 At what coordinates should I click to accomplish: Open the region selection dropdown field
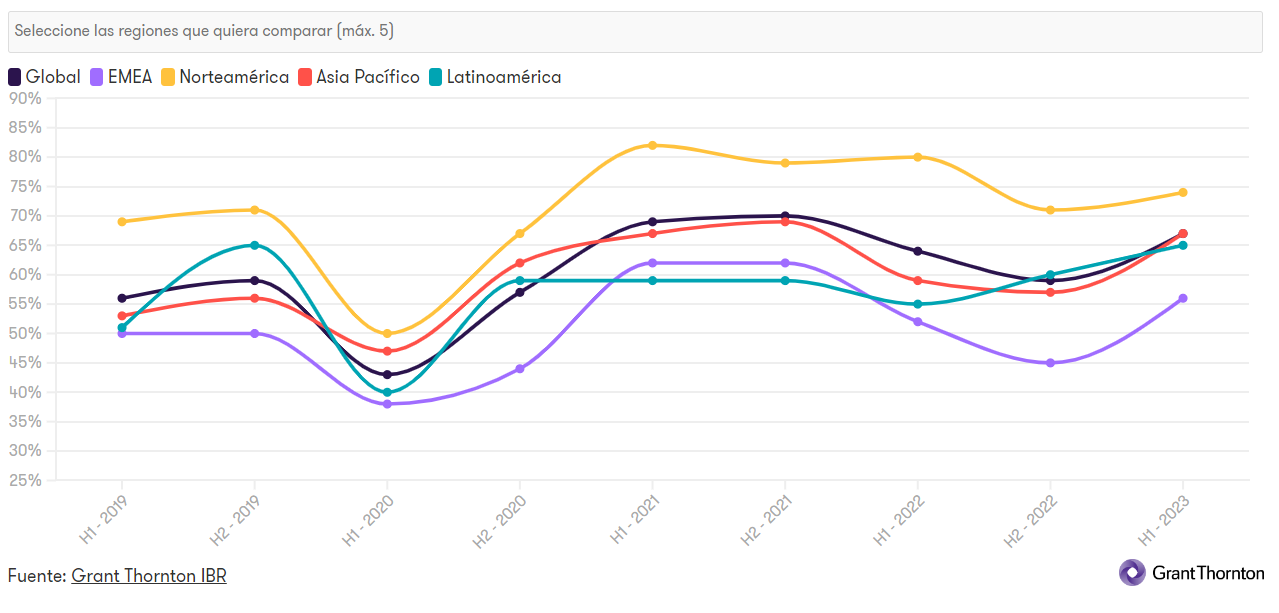coord(635,31)
